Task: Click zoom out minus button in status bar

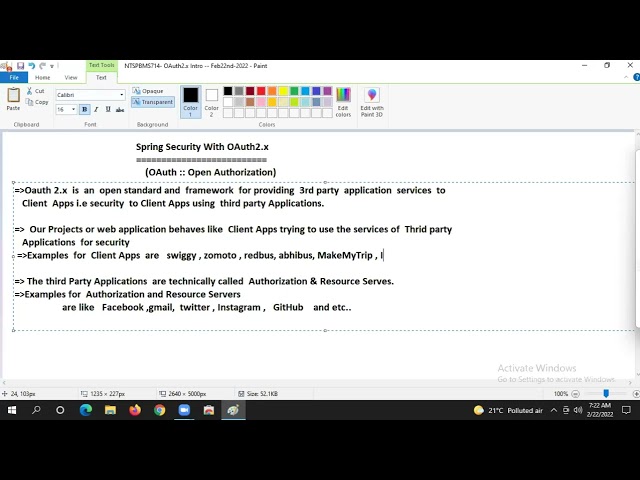Action: click(x=576, y=394)
